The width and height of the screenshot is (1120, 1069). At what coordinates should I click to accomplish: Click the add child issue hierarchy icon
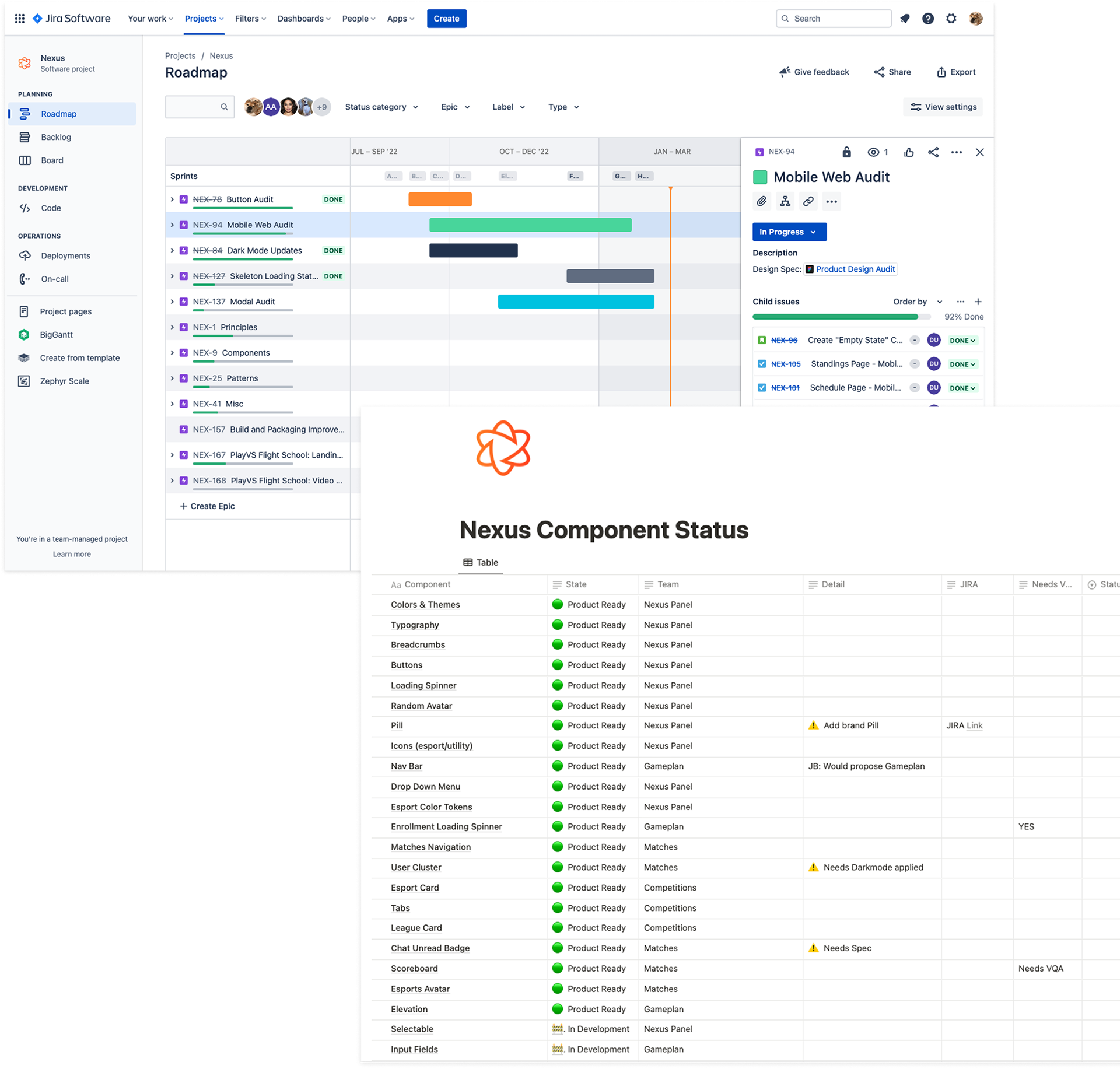coord(785,202)
